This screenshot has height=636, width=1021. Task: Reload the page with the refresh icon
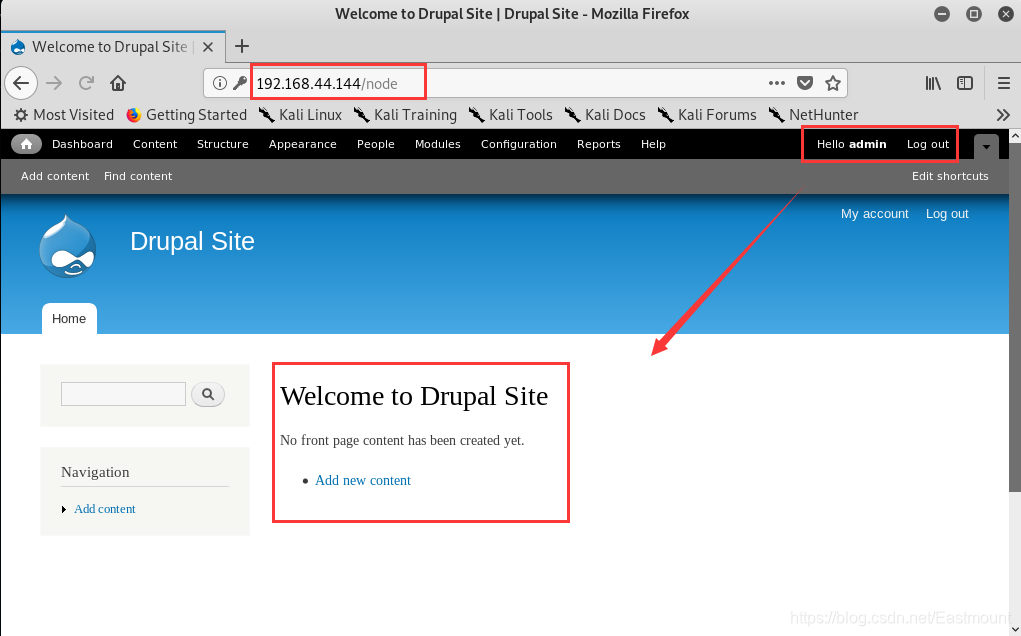86,83
